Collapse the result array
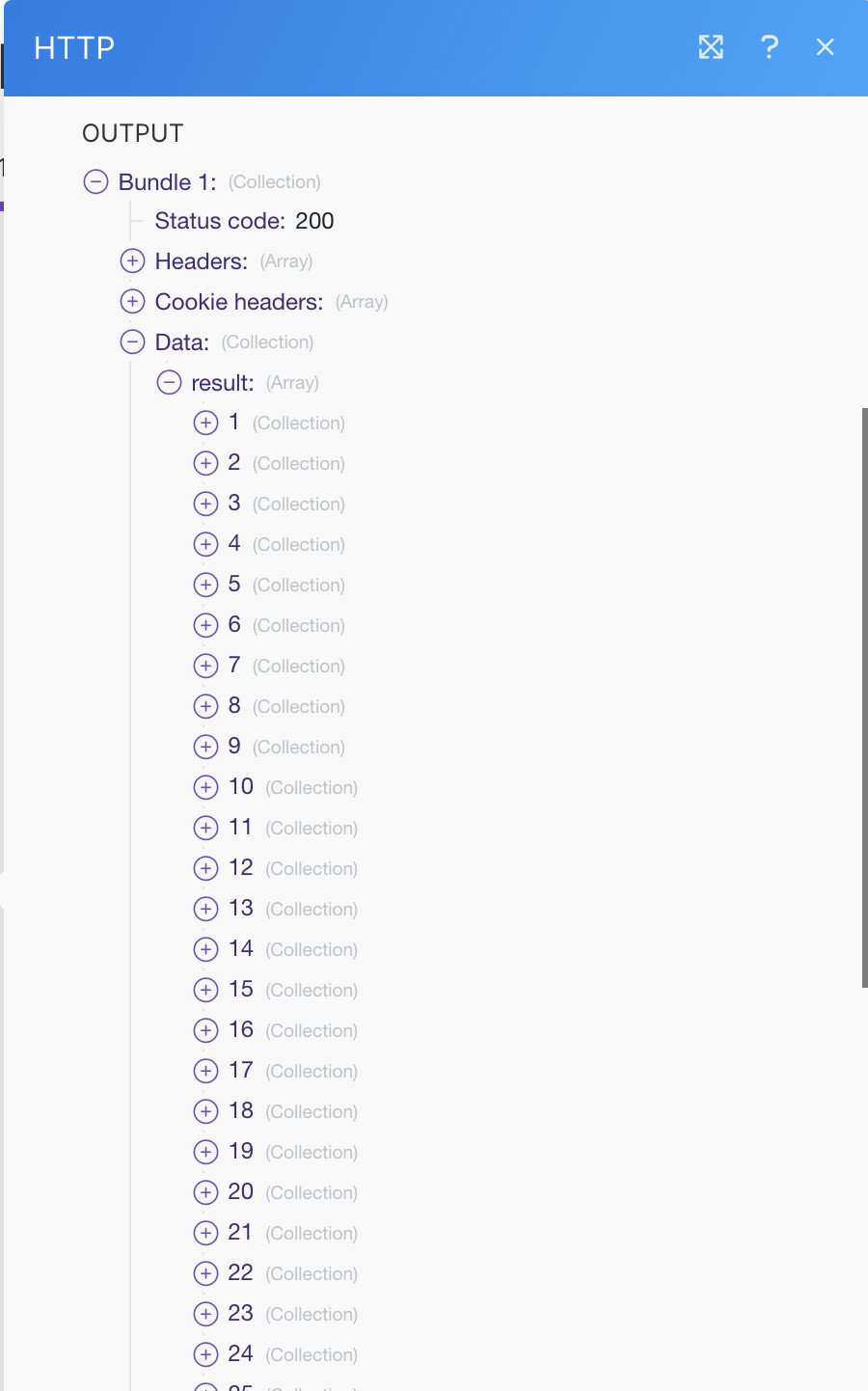 coord(169,382)
